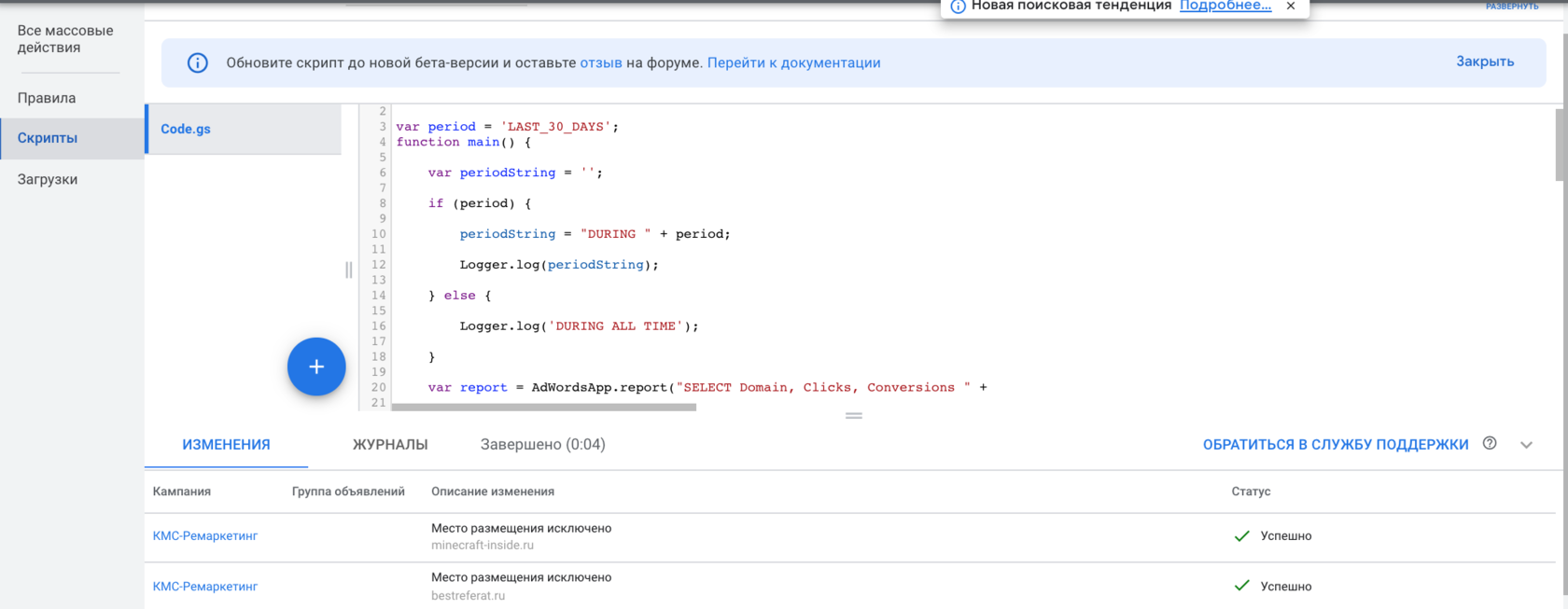Select the Изменения tab
1568x609 pixels.
226,445
